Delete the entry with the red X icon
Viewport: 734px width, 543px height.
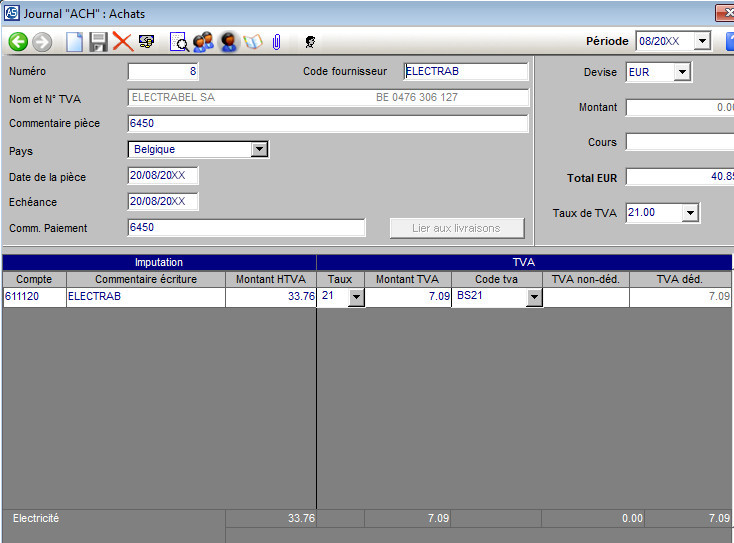tap(122, 42)
